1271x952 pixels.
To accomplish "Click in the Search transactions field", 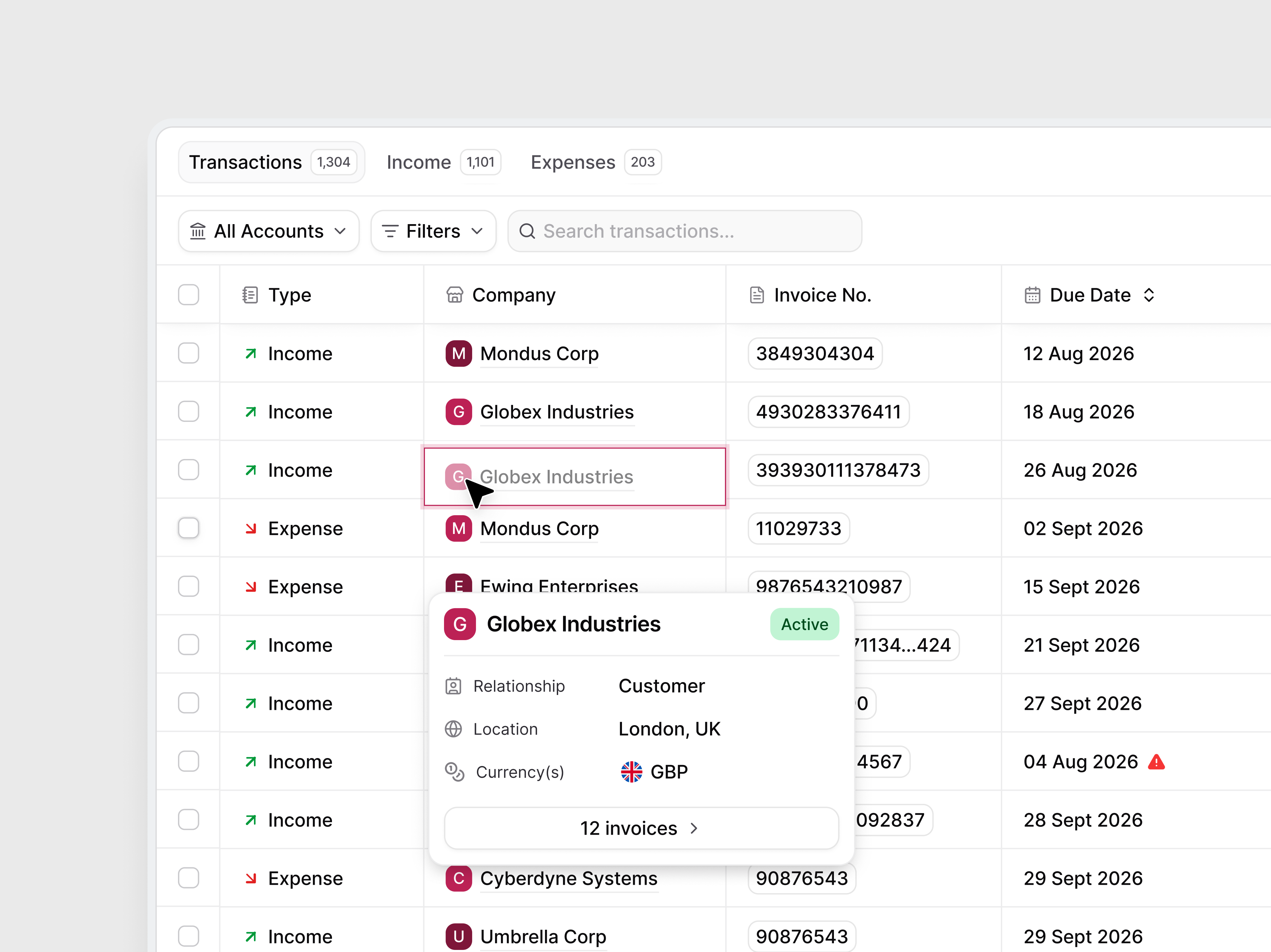I will tap(684, 231).
